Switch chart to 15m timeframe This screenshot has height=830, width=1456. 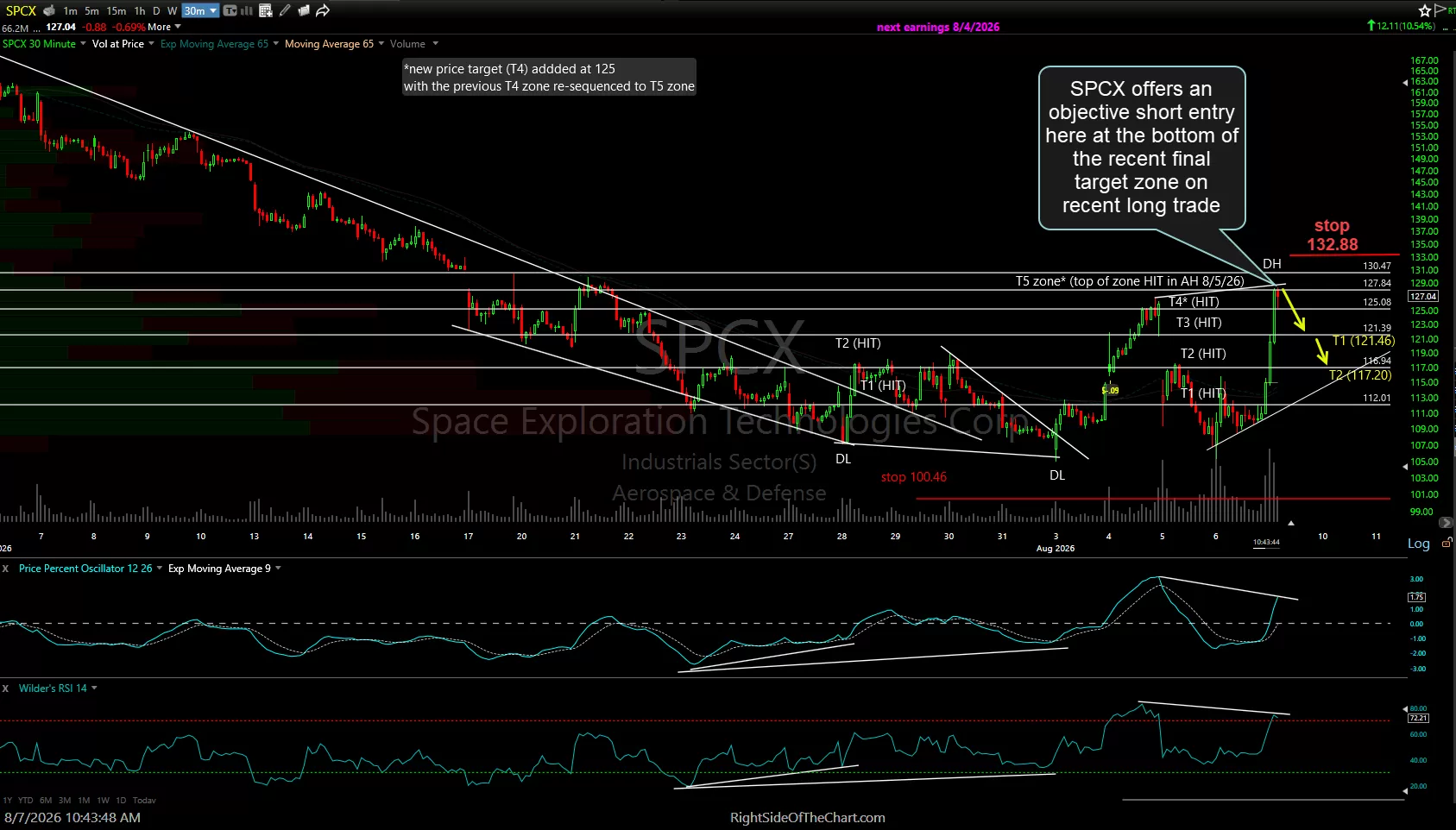tap(117, 11)
